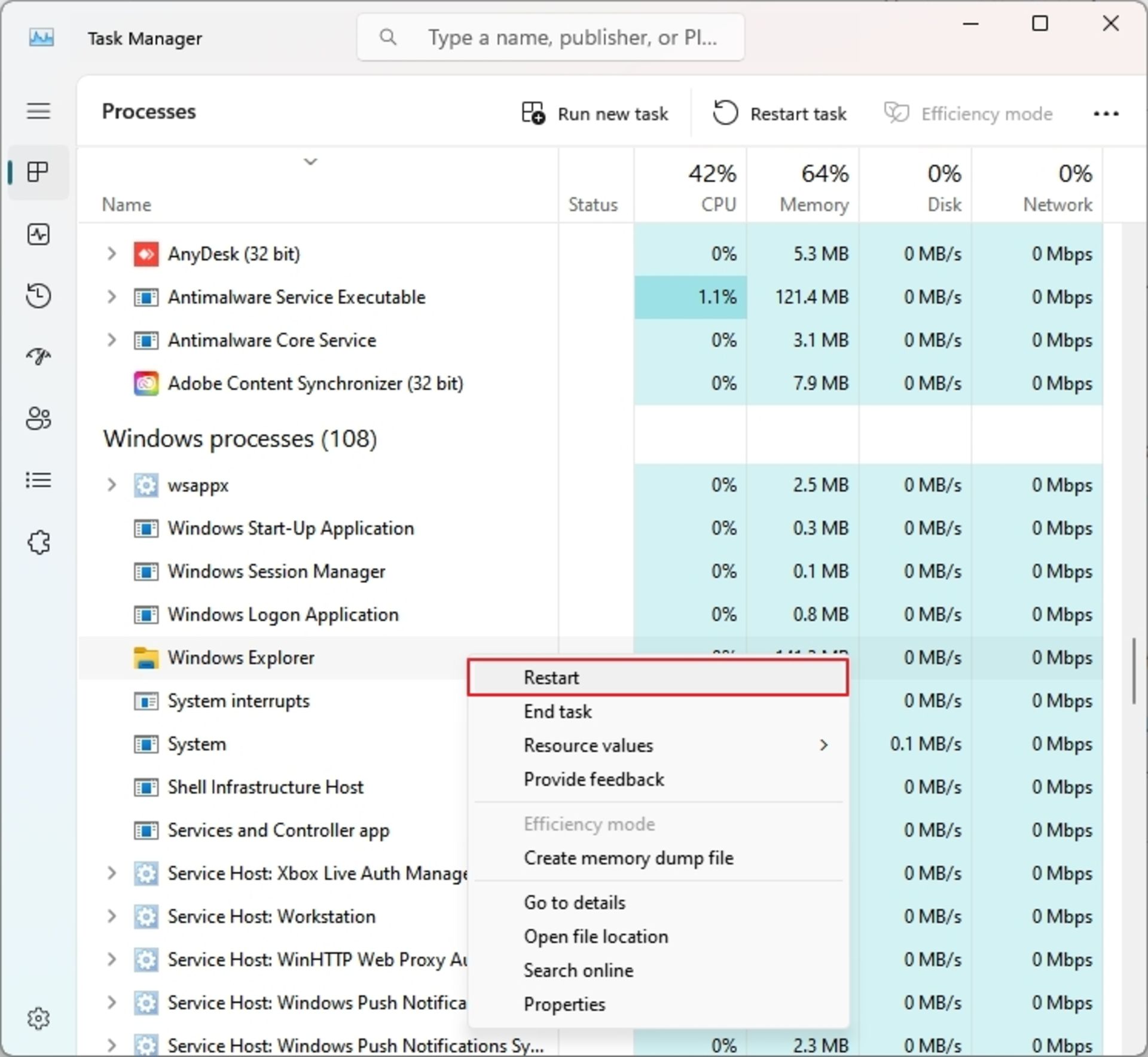Choose Restart in the context menu
Screen dimensions: 1148x1057
point(658,677)
